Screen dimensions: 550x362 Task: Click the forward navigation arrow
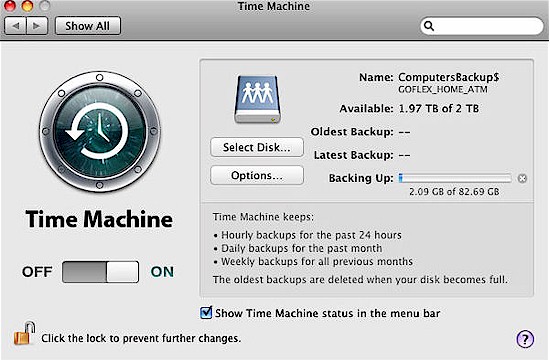point(36,26)
